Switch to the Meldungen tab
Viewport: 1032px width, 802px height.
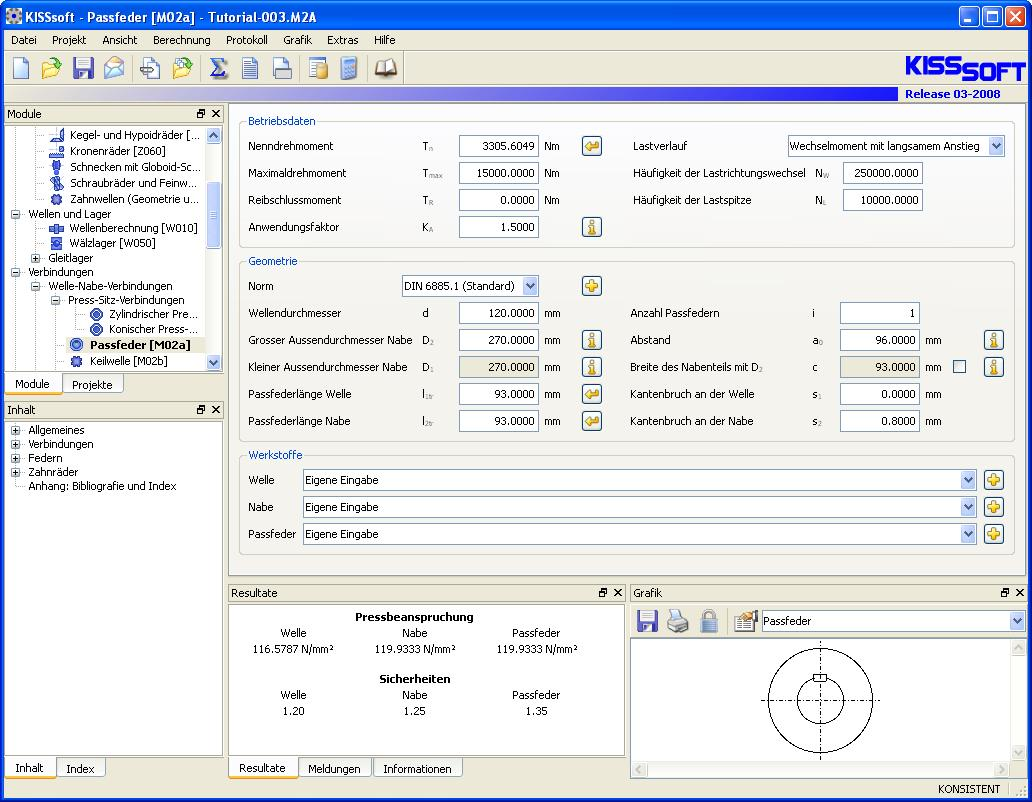click(x=334, y=769)
